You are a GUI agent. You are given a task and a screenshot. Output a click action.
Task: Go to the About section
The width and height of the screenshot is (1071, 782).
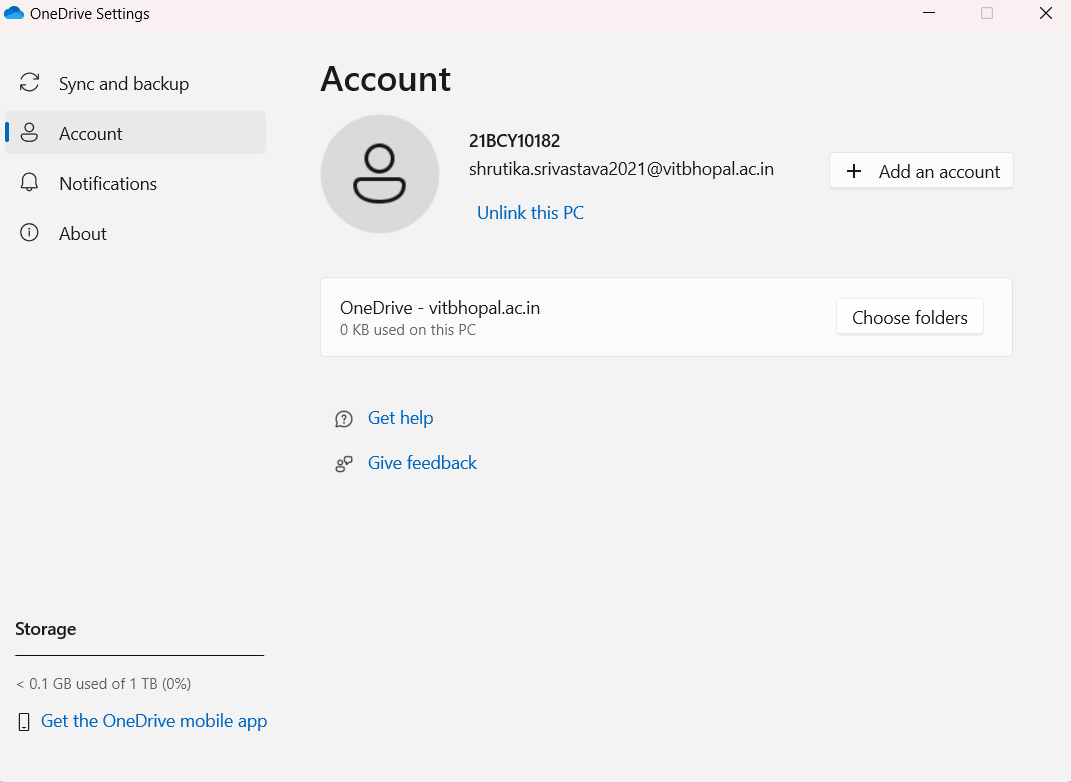pos(83,234)
